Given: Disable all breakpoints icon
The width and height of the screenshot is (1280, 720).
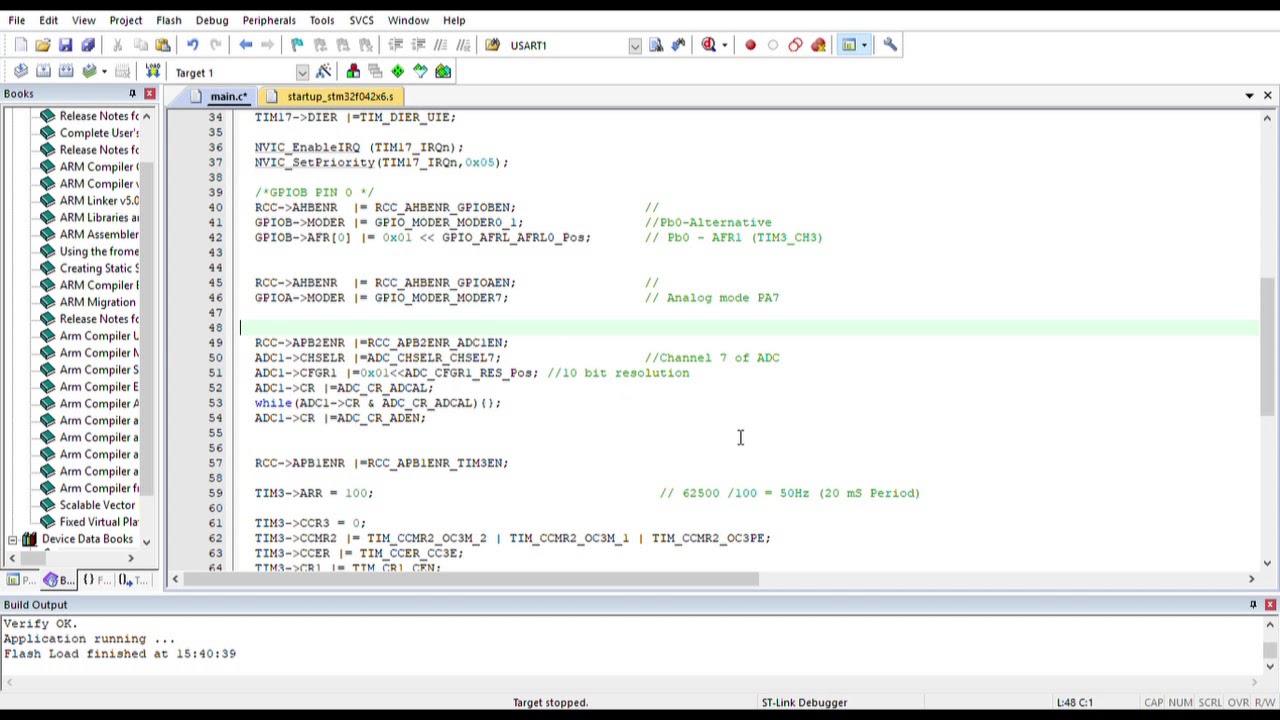Looking at the screenshot, I should coord(795,45).
